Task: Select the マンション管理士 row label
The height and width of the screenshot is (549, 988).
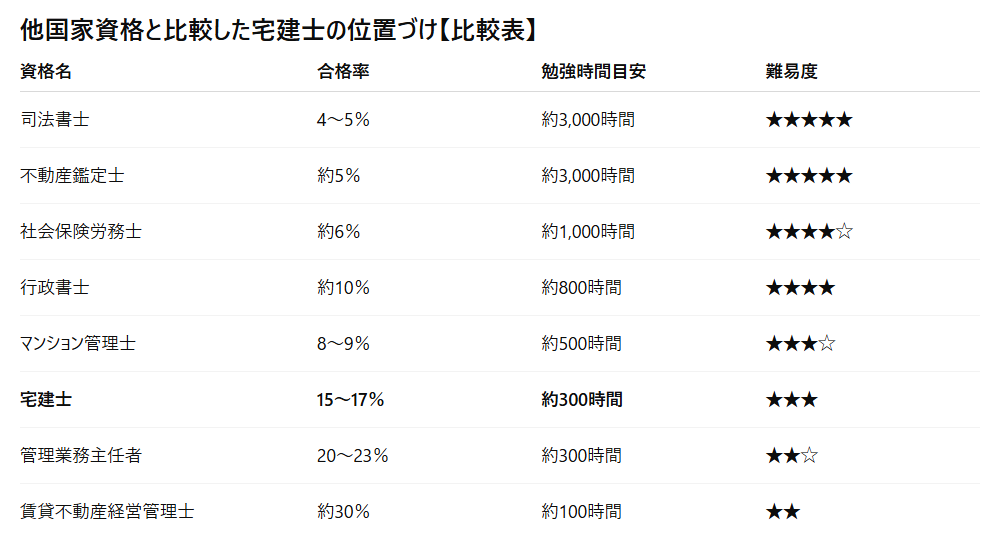Action: [77, 344]
